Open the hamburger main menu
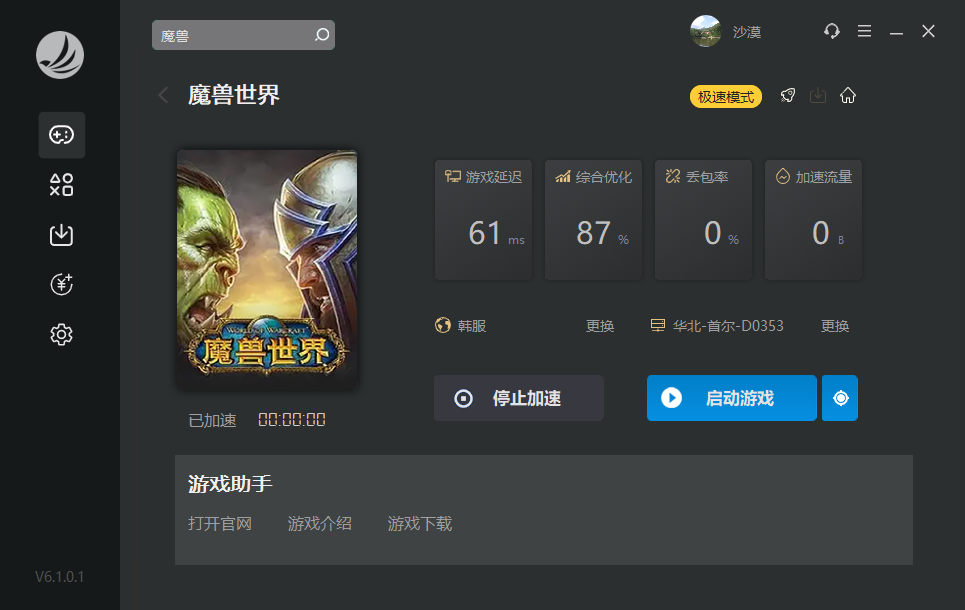This screenshot has height=610, width=965. [864, 31]
